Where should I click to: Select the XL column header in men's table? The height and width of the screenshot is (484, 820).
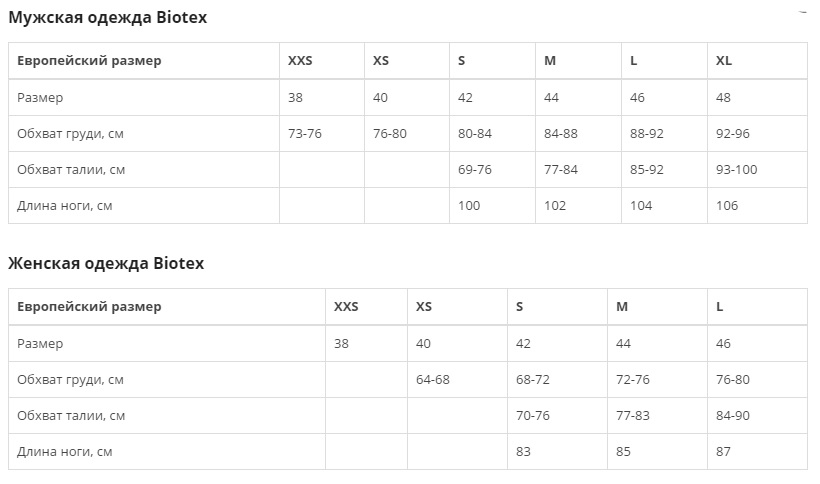coord(724,61)
